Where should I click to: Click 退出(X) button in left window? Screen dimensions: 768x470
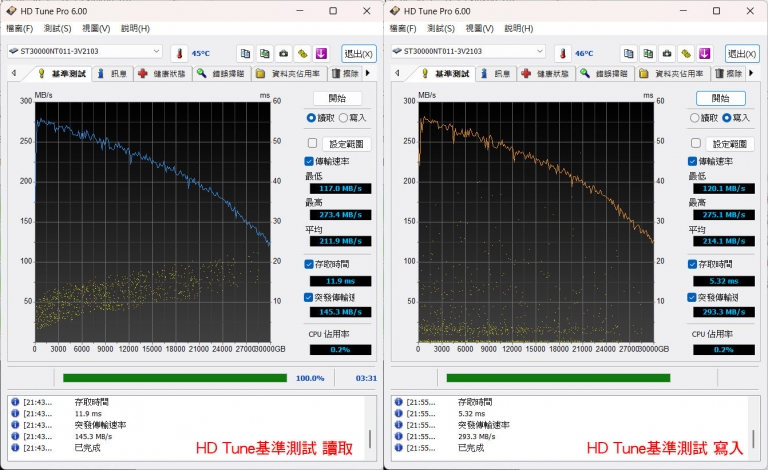click(x=359, y=53)
